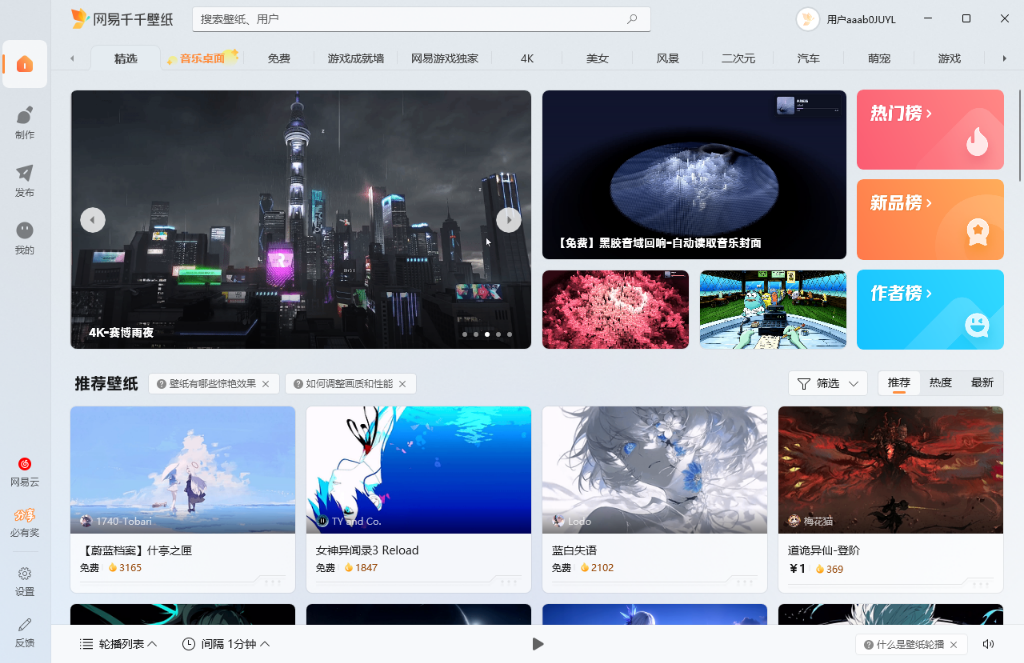1024x663 pixels.
Task: Open the 作者榜 ranking
Action: (x=930, y=310)
